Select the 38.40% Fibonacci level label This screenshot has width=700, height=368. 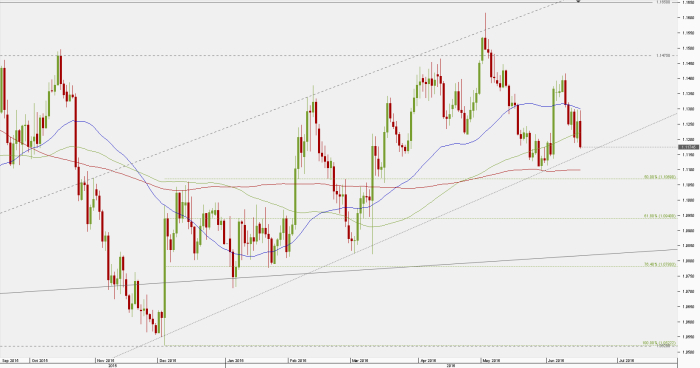click(x=660, y=265)
